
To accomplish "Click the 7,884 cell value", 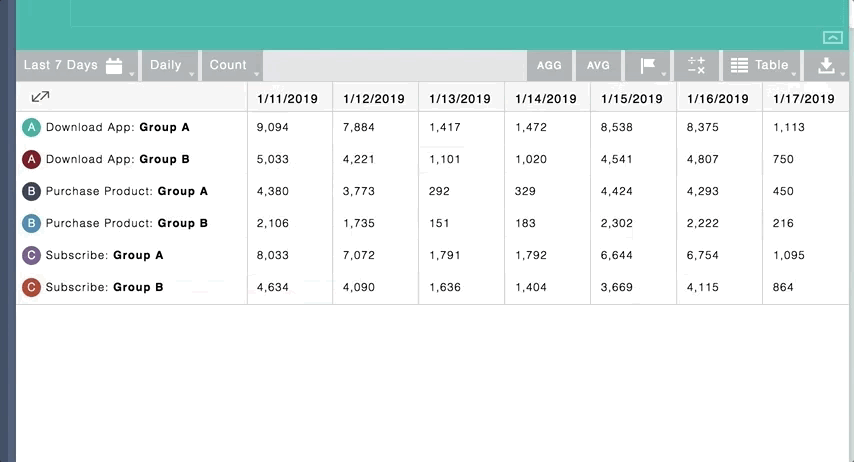I will tap(359, 127).
